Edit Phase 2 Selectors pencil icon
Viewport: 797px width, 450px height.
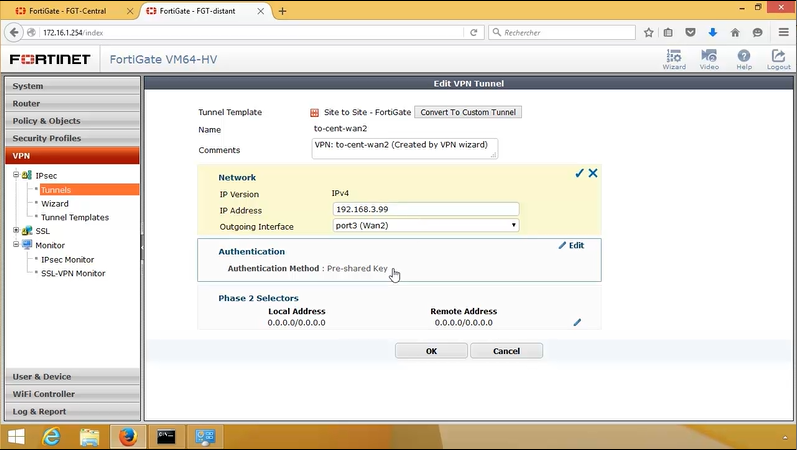pos(576,322)
